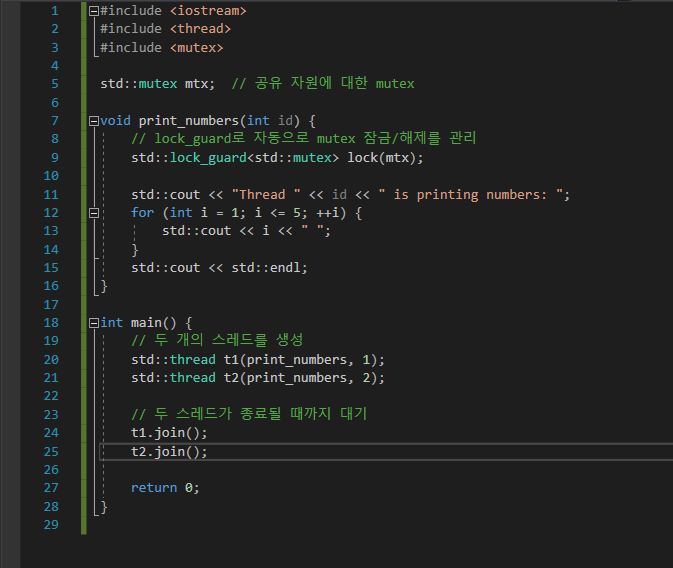Click lock_guard type on line 9

coord(208,158)
